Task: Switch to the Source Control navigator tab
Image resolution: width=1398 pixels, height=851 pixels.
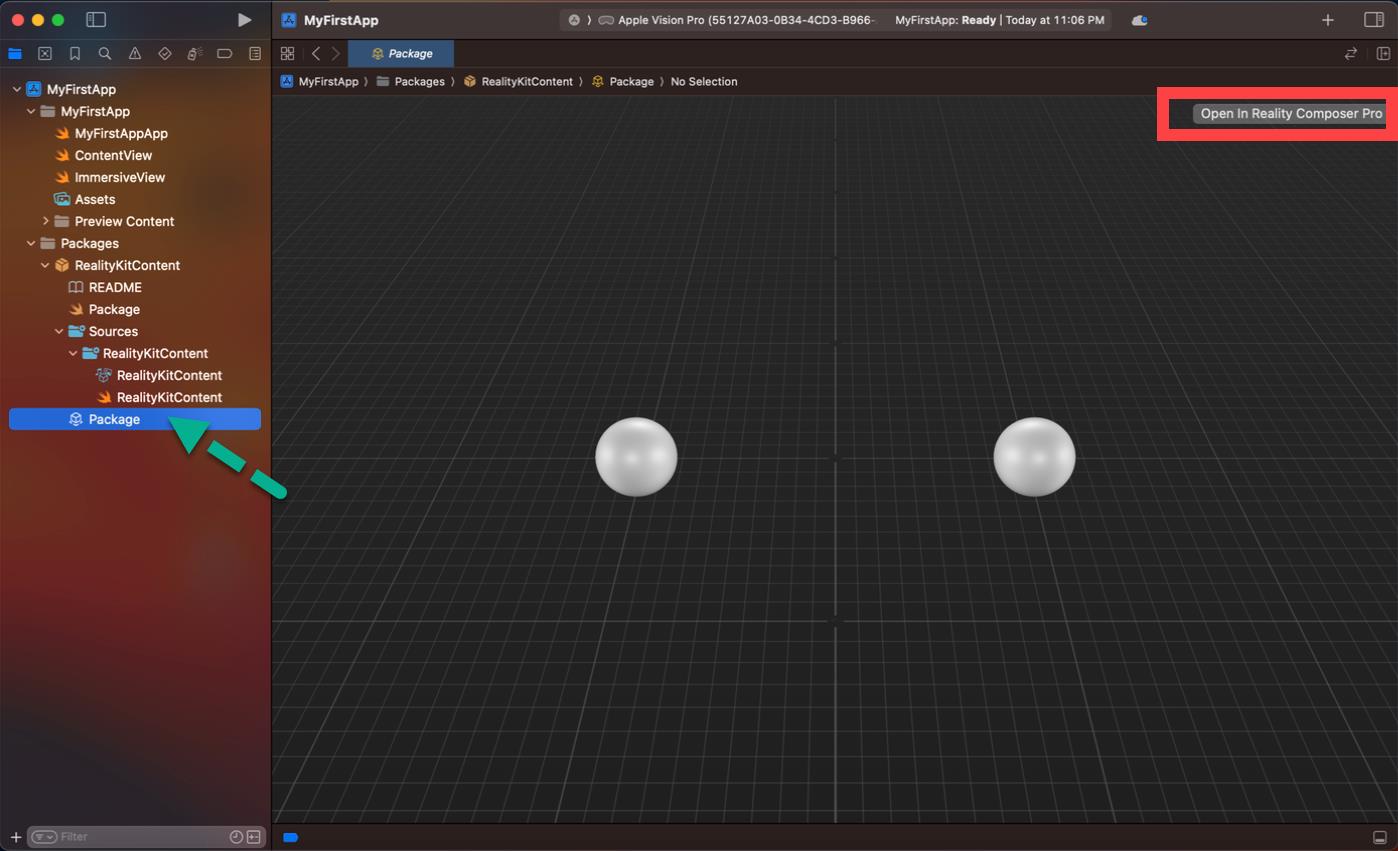Action: [45, 53]
